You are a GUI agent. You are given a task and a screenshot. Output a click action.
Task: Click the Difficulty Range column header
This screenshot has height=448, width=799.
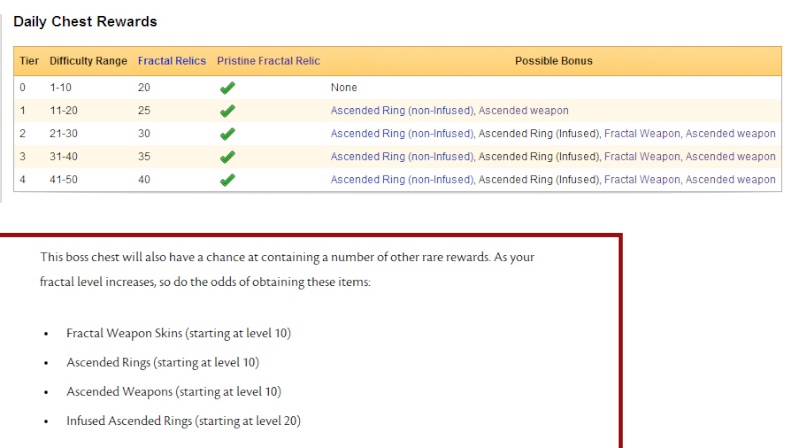88,61
